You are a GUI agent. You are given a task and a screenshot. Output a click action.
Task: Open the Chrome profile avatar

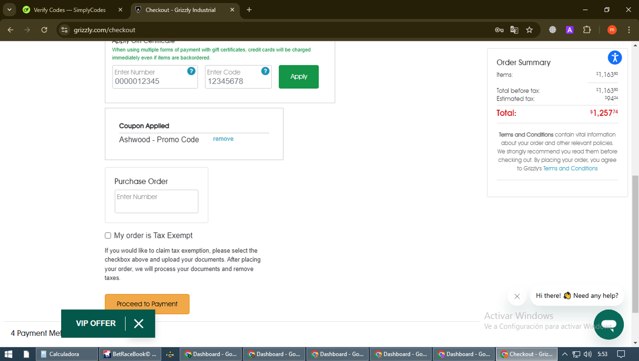coord(612,30)
